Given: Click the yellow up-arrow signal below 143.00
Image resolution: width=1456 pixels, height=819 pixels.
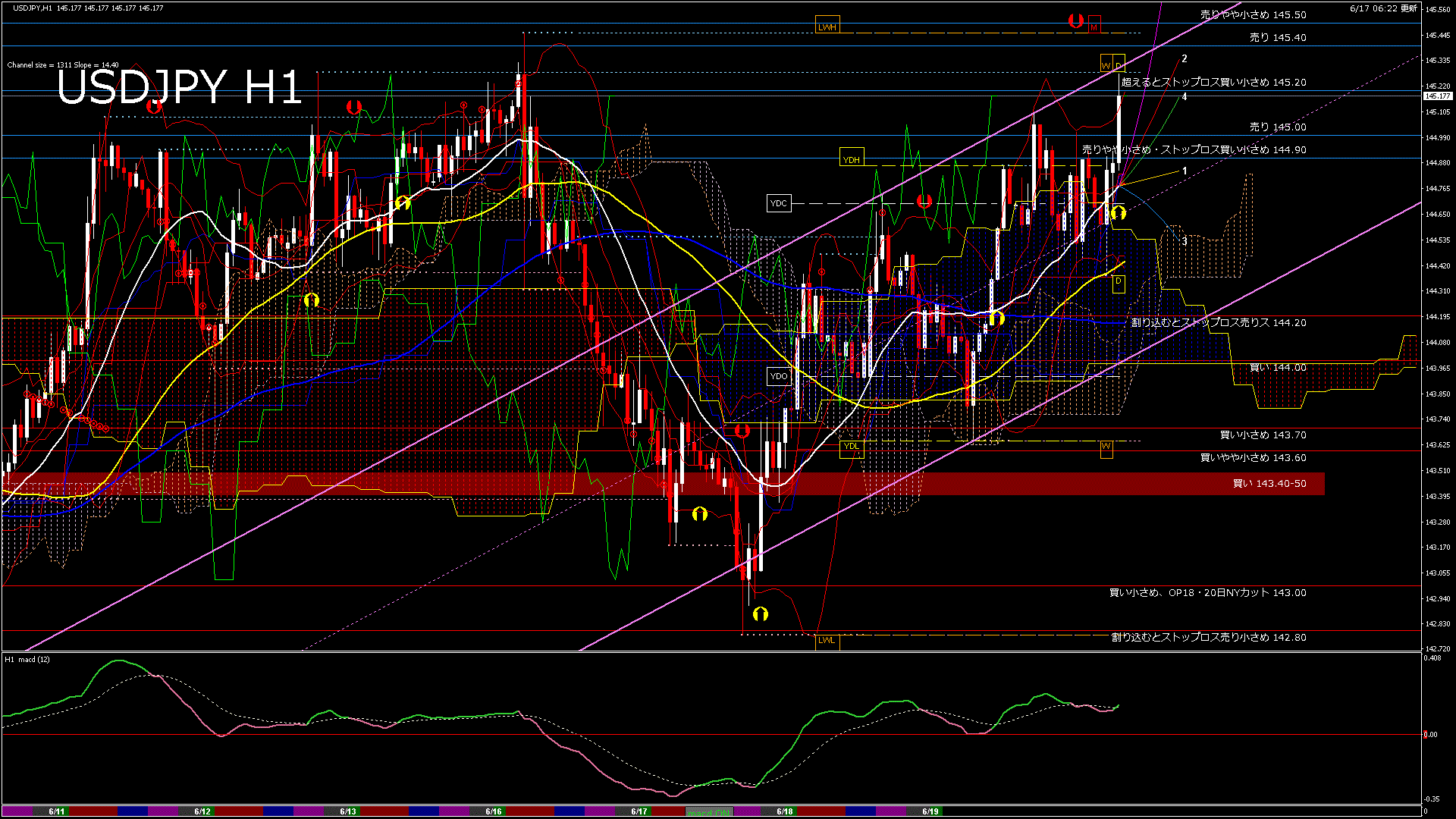Looking at the screenshot, I should [x=761, y=613].
